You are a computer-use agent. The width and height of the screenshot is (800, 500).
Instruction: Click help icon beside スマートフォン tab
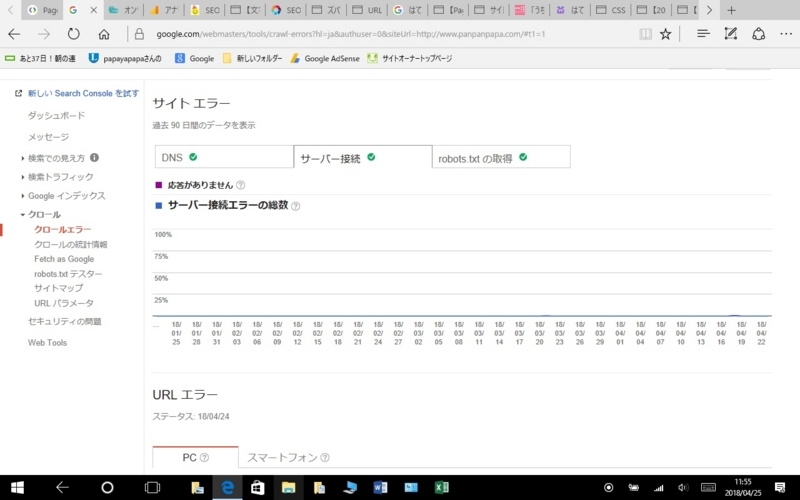click(325, 458)
